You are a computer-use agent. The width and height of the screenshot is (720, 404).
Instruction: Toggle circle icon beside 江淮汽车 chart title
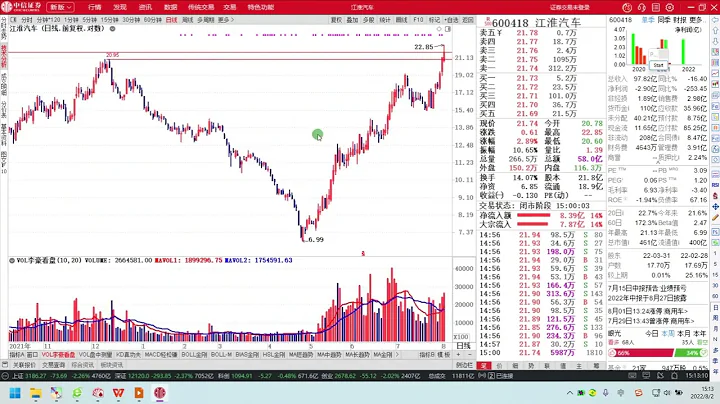pos(112,28)
